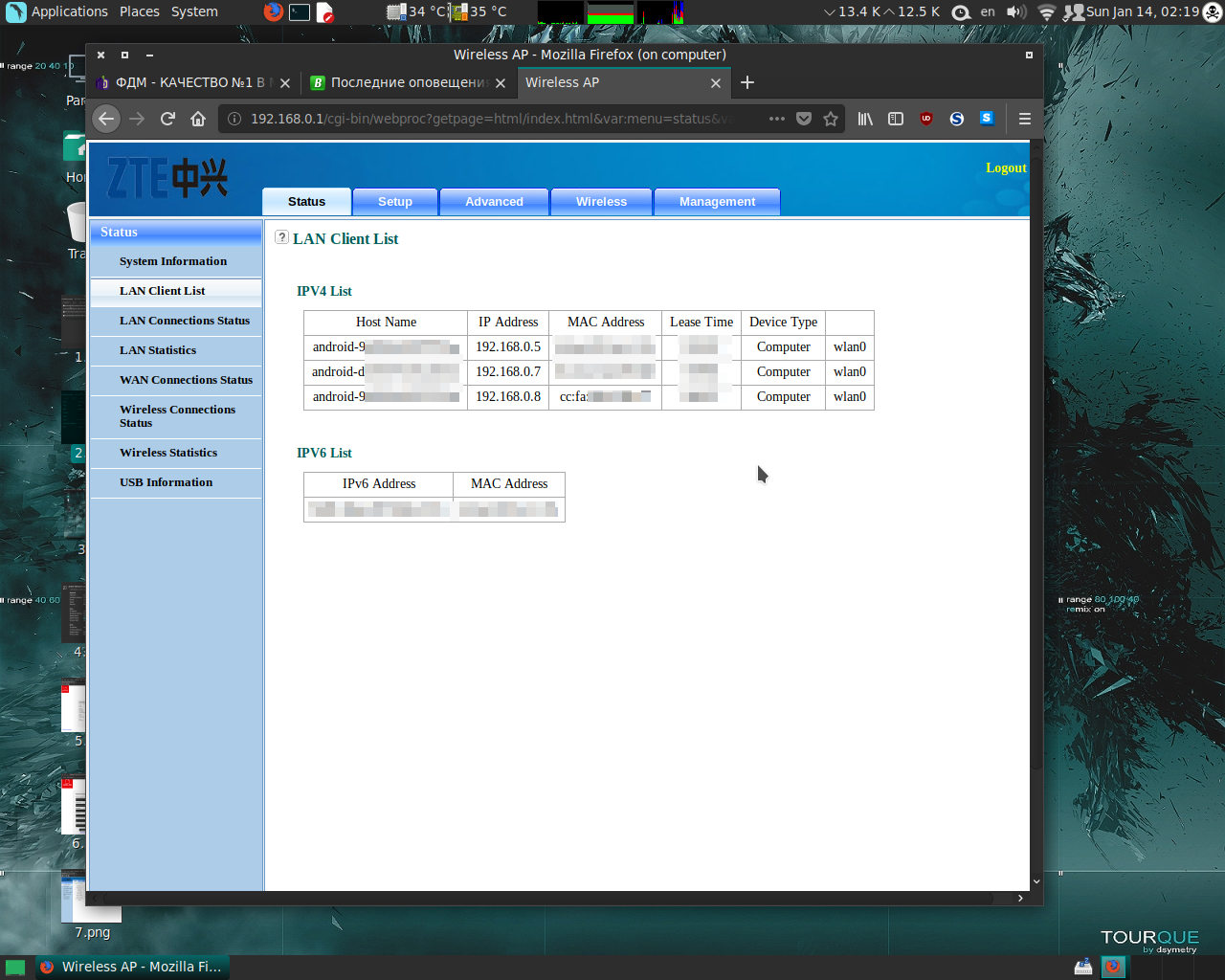This screenshot has height=980, width=1225.
Task: Click the LAN Client List help icon
Action: click(281, 237)
